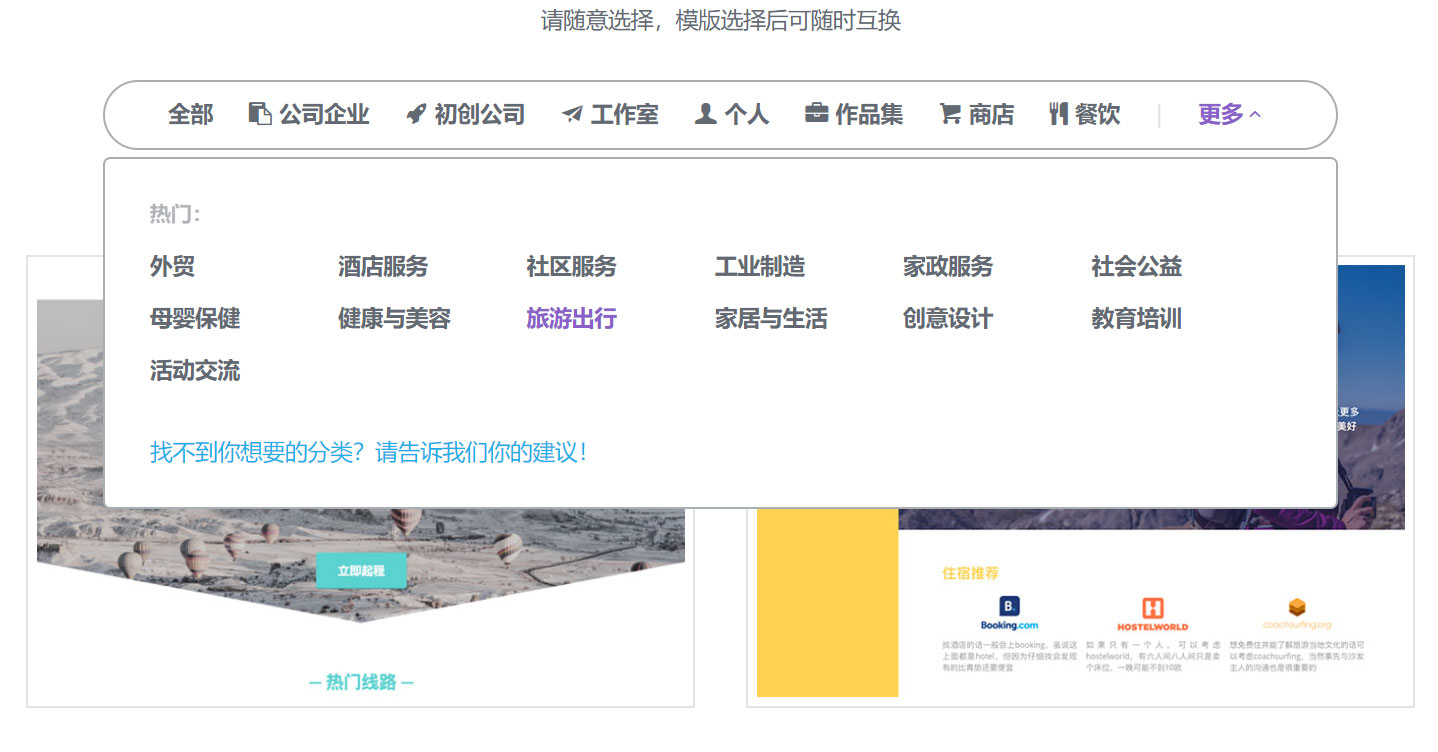Image resolution: width=1438 pixels, height=752 pixels.
Task: Select the 初创公司 rocket icon
Action: click(414, 114)
